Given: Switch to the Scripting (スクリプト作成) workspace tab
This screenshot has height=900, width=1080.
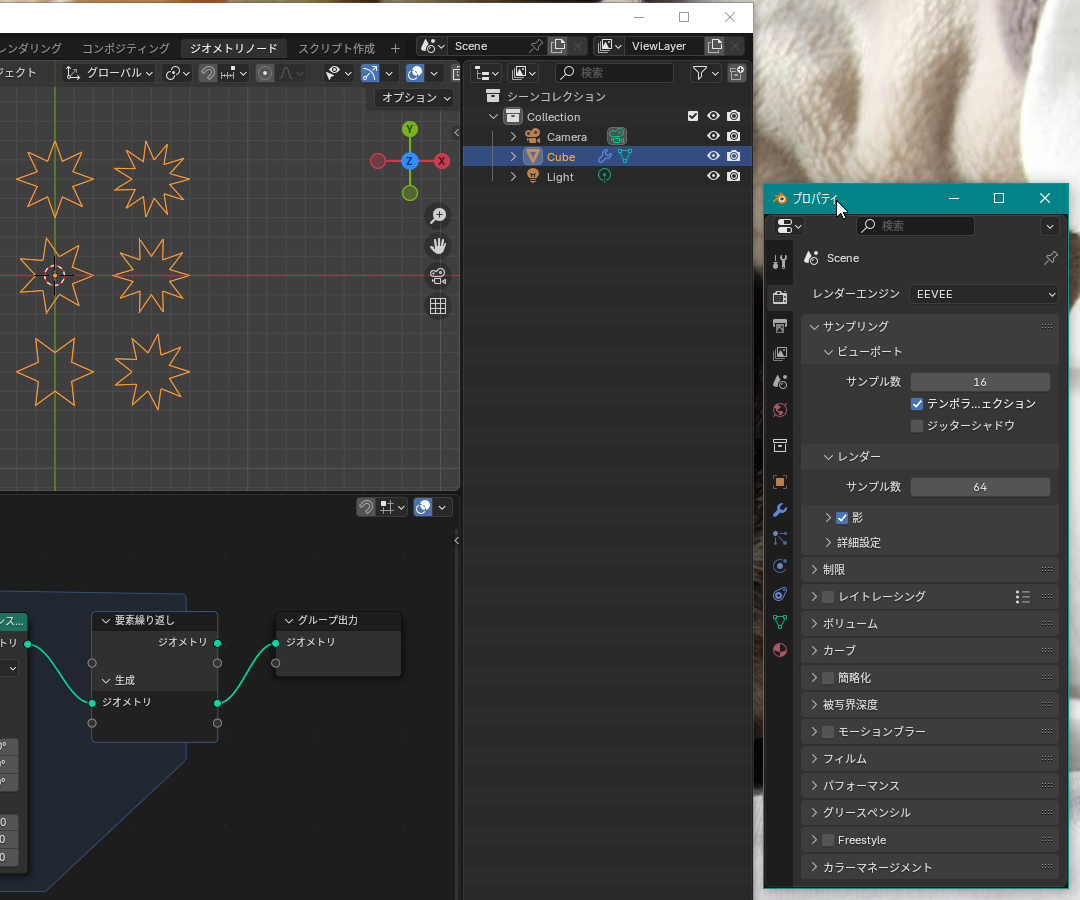Looking at the screenshot, I should tap(336, 48).
